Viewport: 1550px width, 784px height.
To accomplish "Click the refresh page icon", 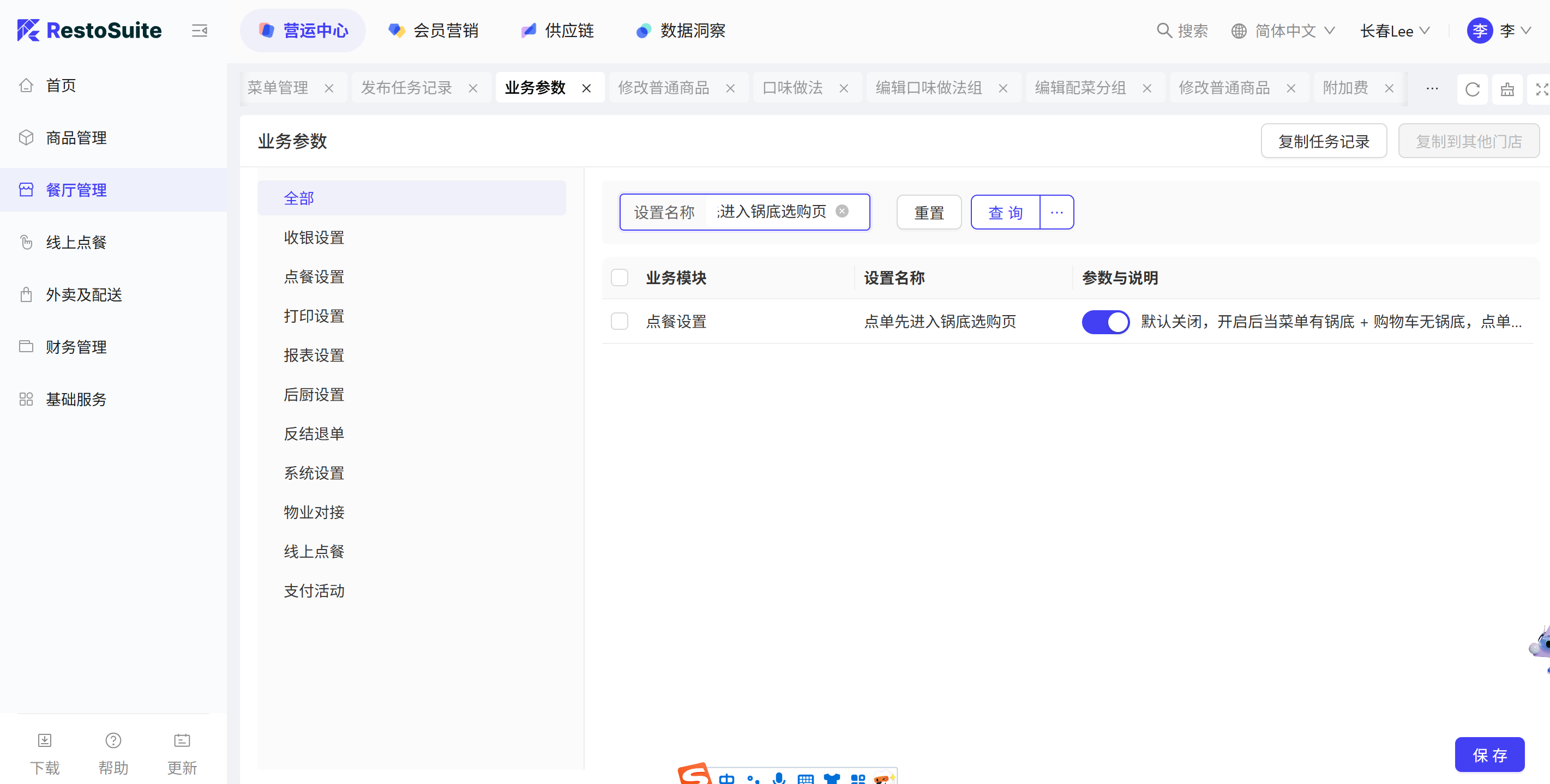I will [x=1472, y=89].
